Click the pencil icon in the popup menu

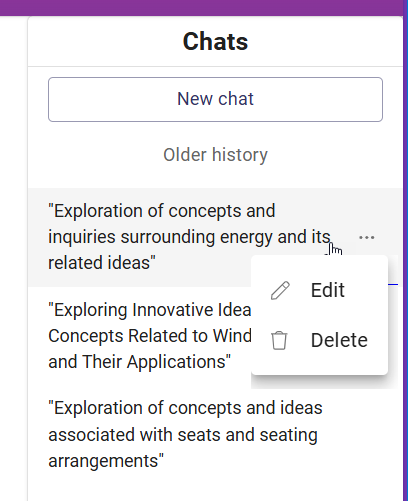[x=280, y=290]
